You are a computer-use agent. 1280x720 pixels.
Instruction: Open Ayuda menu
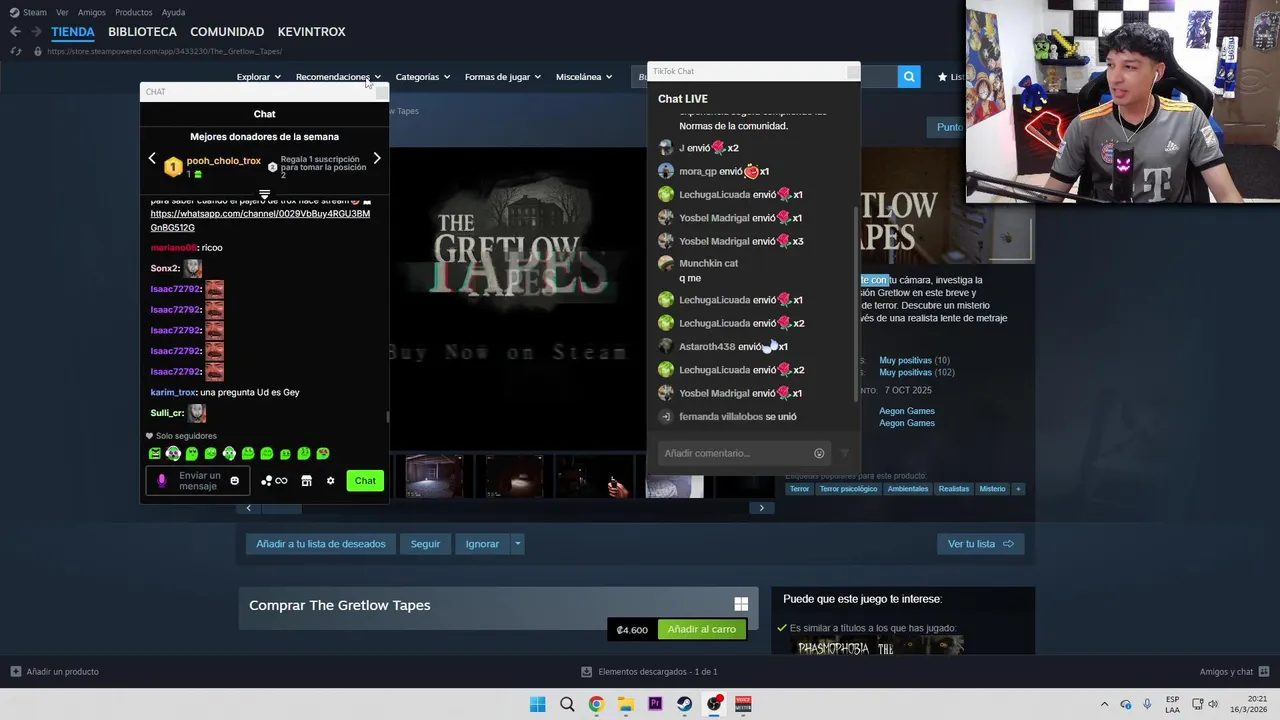173,12
